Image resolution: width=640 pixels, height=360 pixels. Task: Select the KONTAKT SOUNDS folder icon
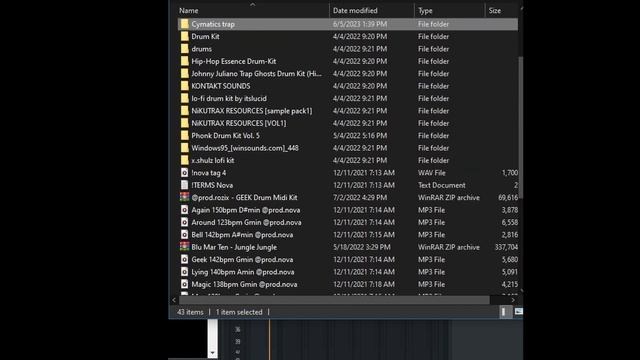(184, 86)
